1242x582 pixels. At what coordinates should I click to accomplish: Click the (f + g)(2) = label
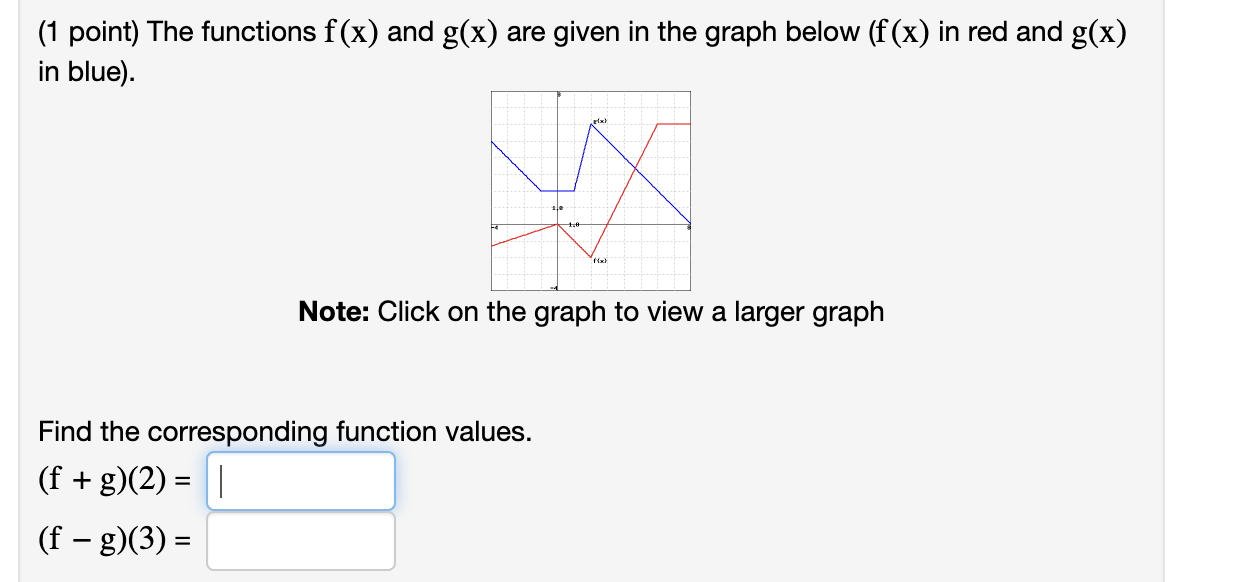pyautogui.click(x=113, y=479)
